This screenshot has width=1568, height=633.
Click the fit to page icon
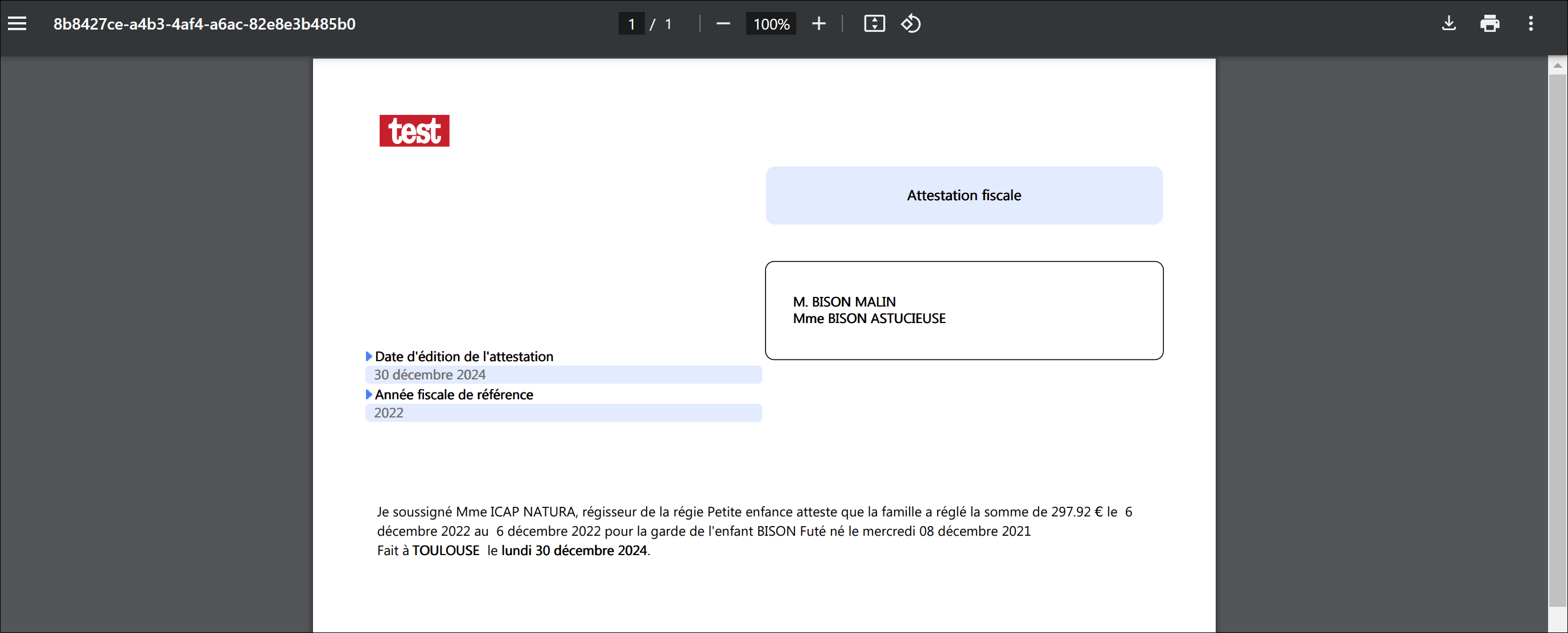coord(874,24)
